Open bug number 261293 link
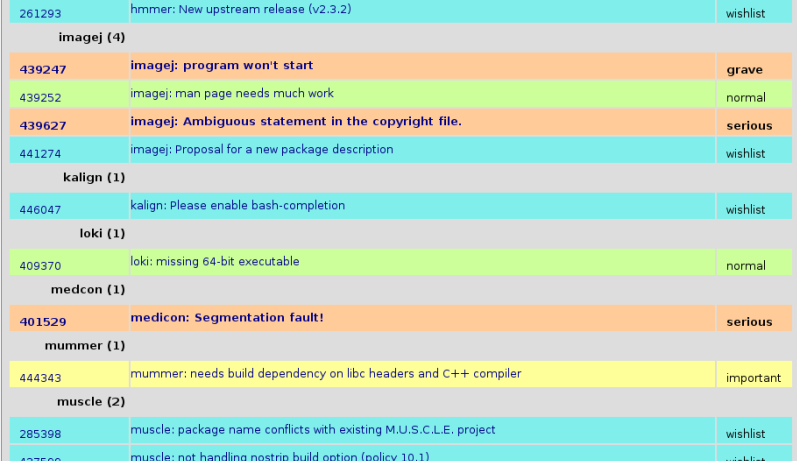This screenshot has height=461, width=797. 40,14
